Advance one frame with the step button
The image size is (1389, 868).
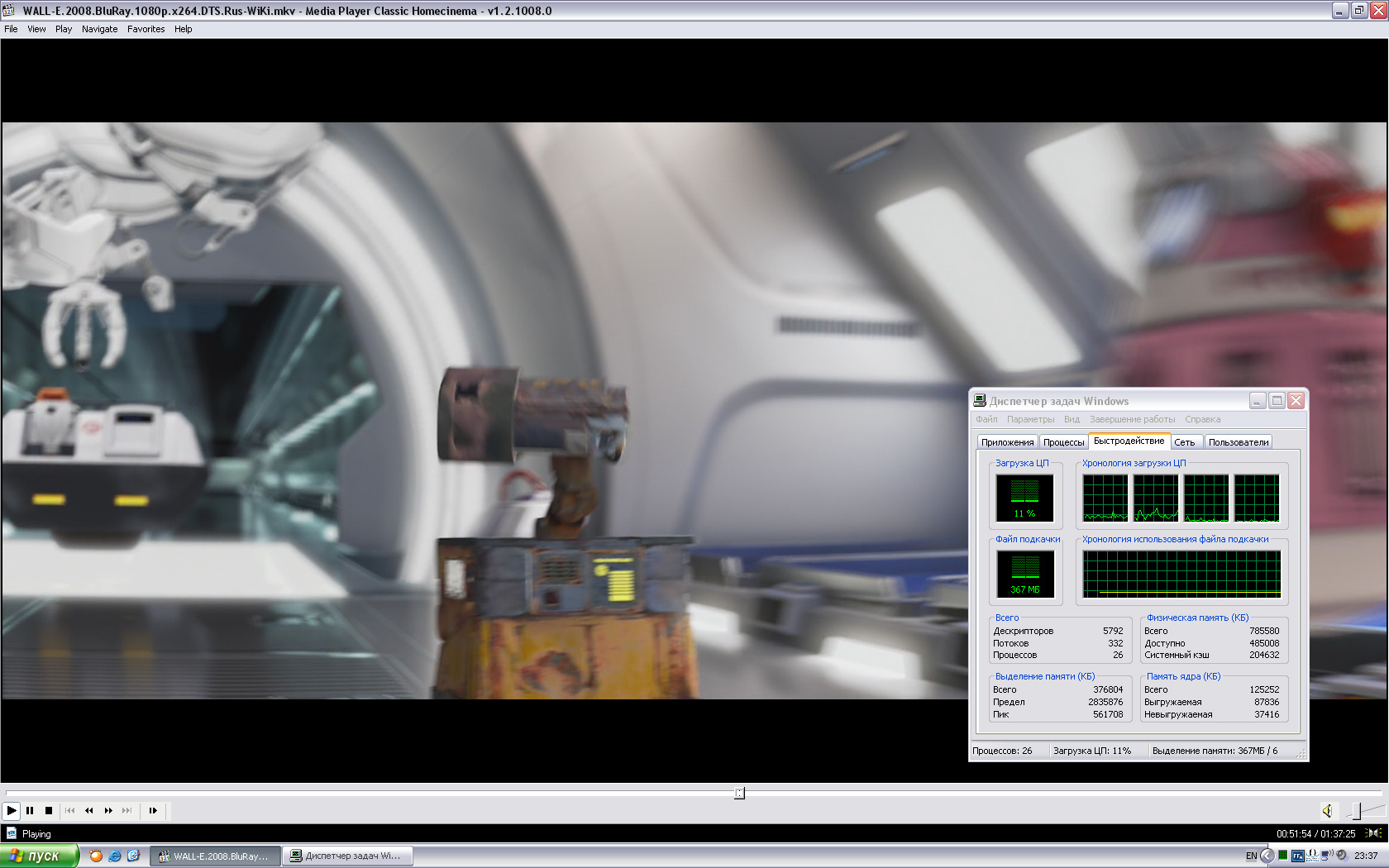(153, 811)
